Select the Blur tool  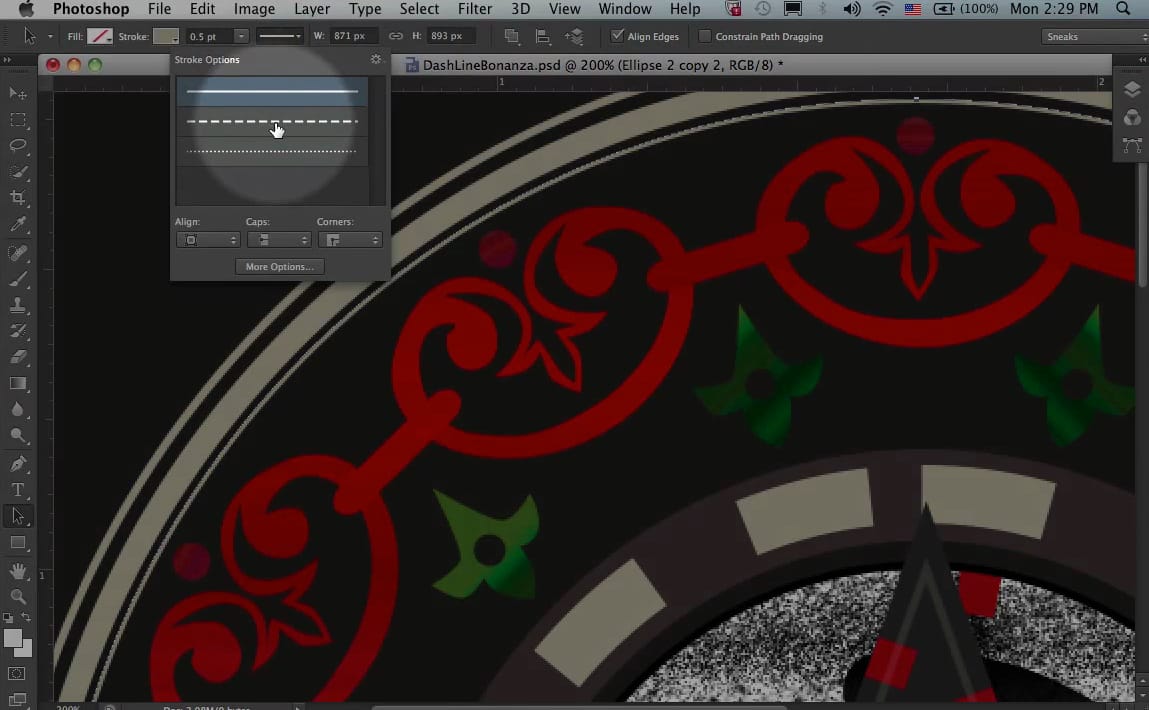(x=18, y=410)
